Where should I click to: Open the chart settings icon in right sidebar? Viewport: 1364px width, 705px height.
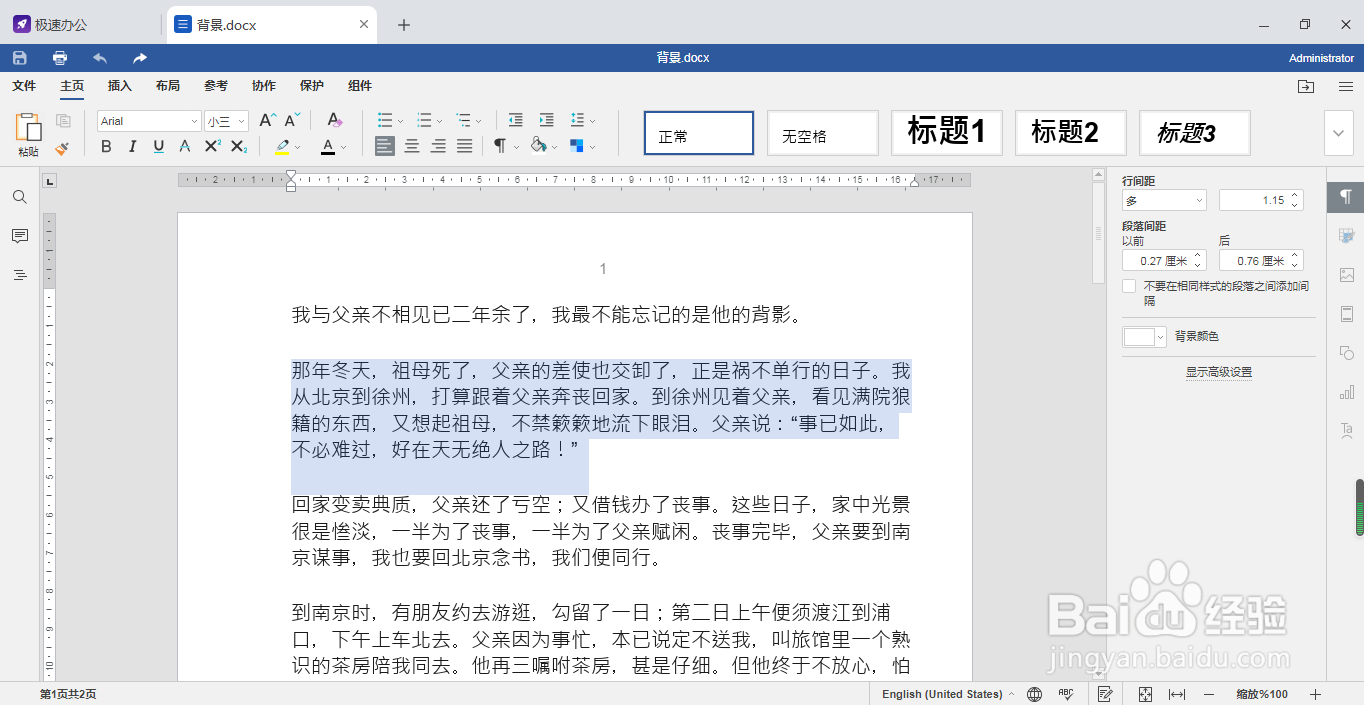click(x=1346, y=392)
